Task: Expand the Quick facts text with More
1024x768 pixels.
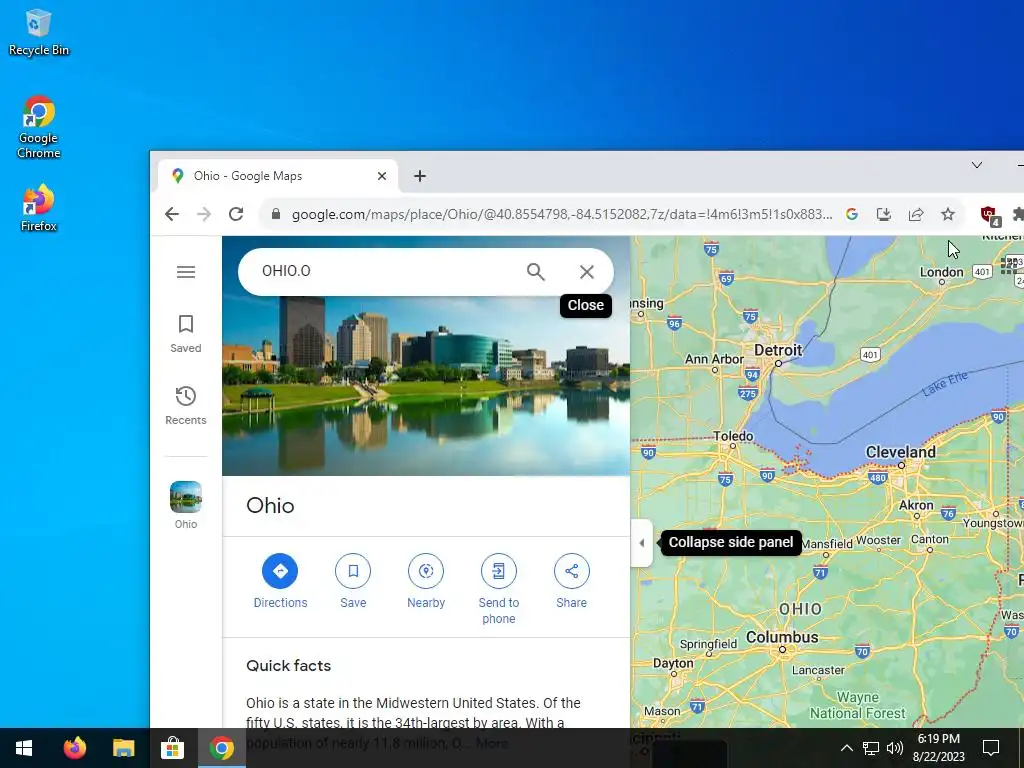Action: [x=492, y=743]
